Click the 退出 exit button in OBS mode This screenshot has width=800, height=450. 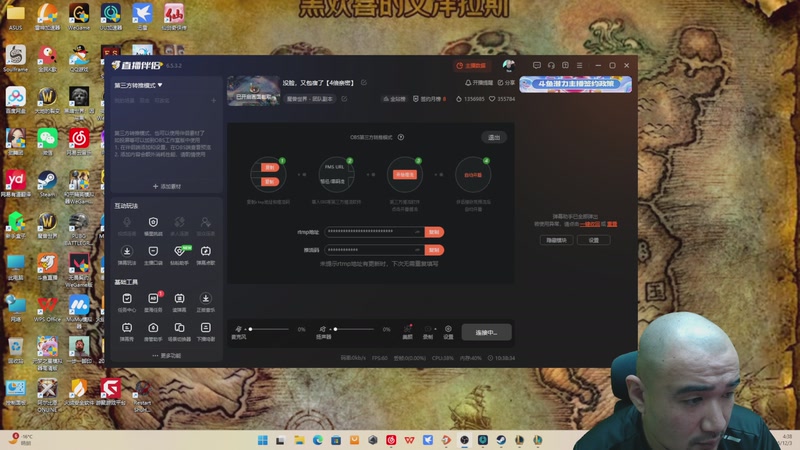click(x=494, y=137)
